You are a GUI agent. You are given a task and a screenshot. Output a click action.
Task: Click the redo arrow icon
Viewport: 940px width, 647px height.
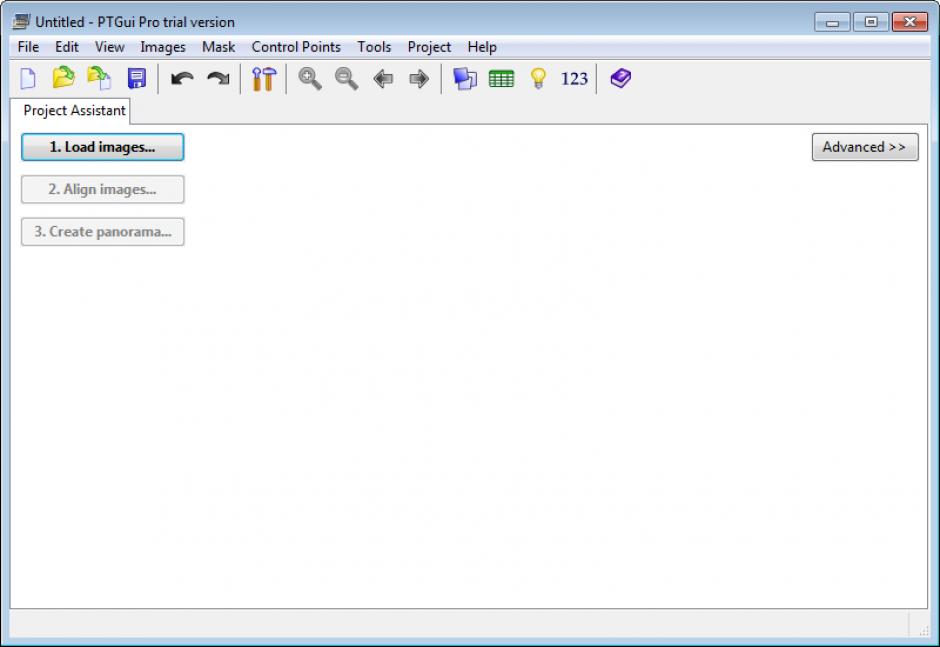coord(218,79)
